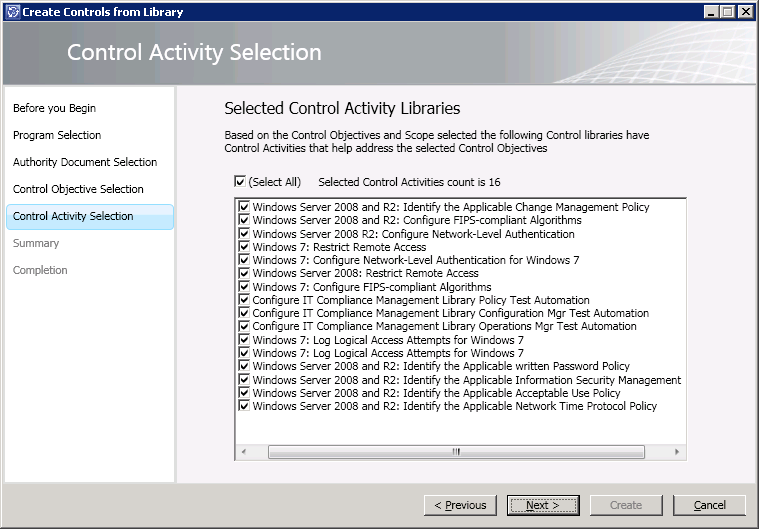Uncheck Windows Server 2008: Restrict Remote Access

[x=244, y=273]
